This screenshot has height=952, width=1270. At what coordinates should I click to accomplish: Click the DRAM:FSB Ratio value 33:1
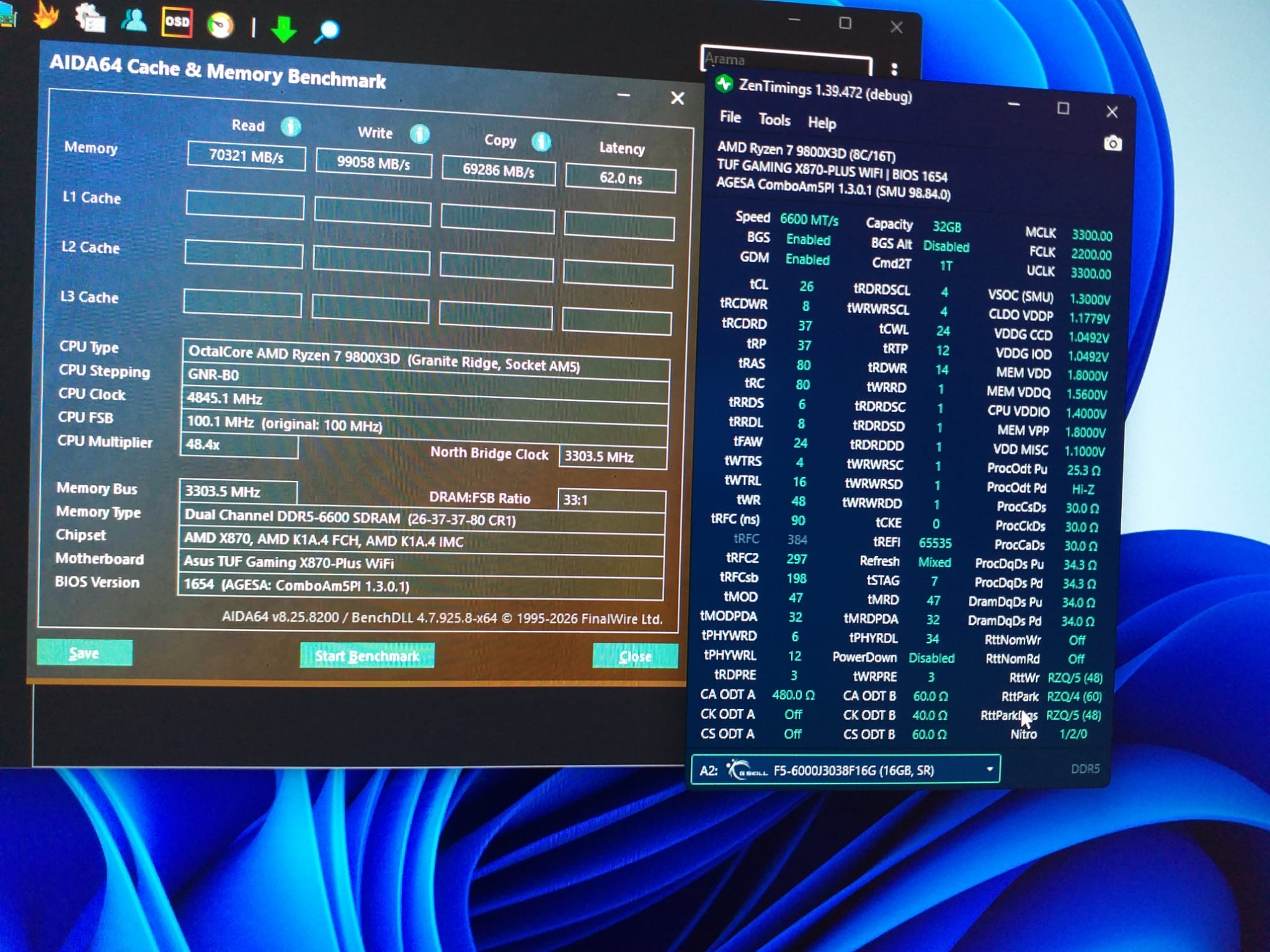[612, 500]
